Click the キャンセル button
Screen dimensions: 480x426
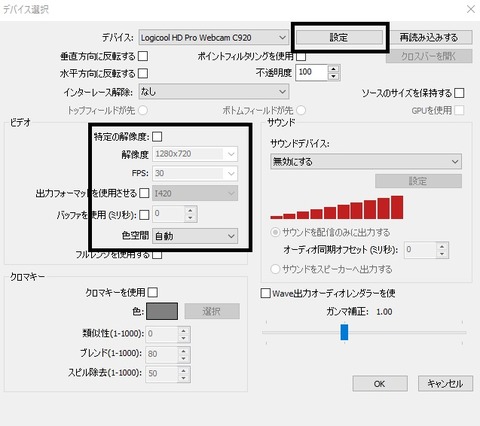point(445,384)
